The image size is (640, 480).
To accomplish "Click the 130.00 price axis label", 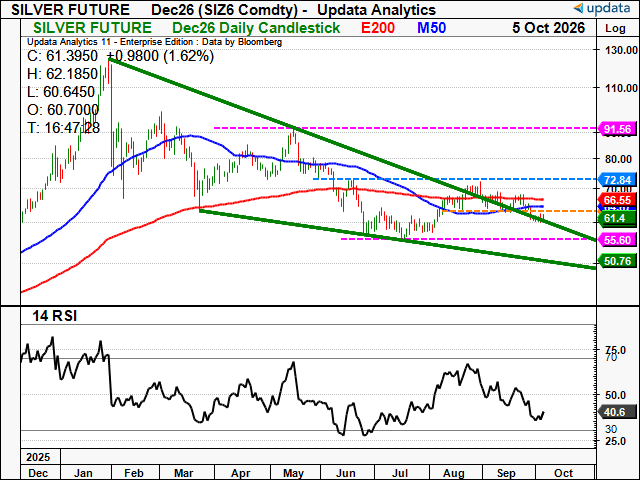I will point(621,50).
